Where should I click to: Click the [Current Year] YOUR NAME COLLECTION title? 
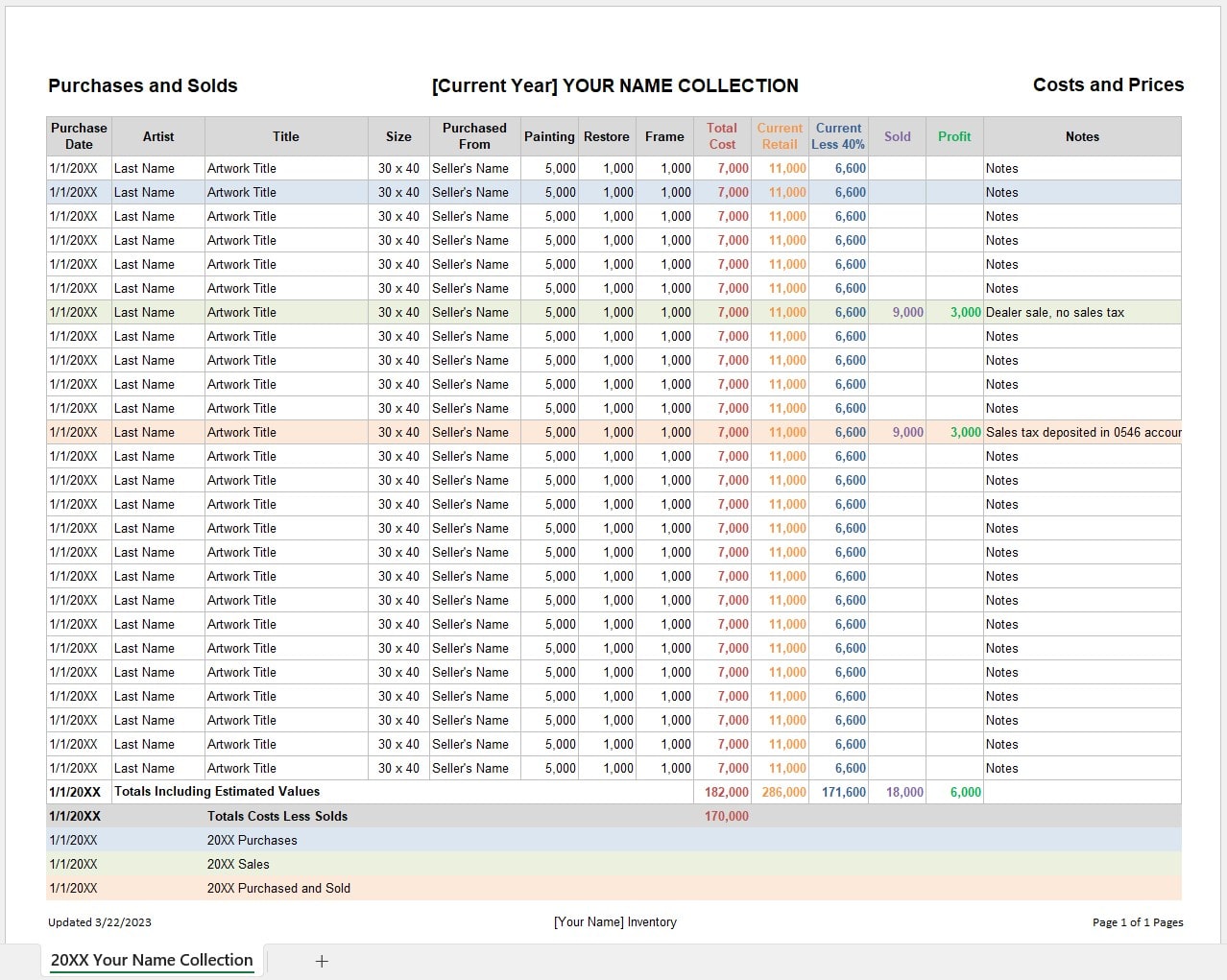point(615,85)
